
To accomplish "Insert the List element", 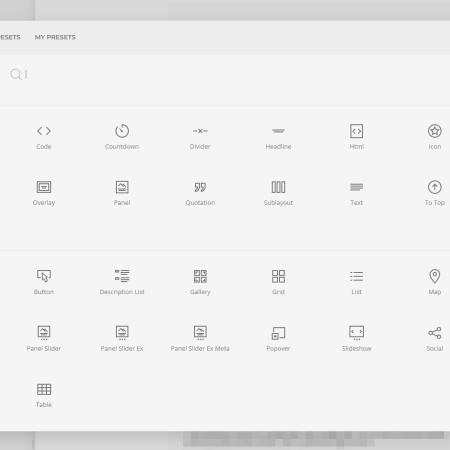I will click(x=357, y=282).
